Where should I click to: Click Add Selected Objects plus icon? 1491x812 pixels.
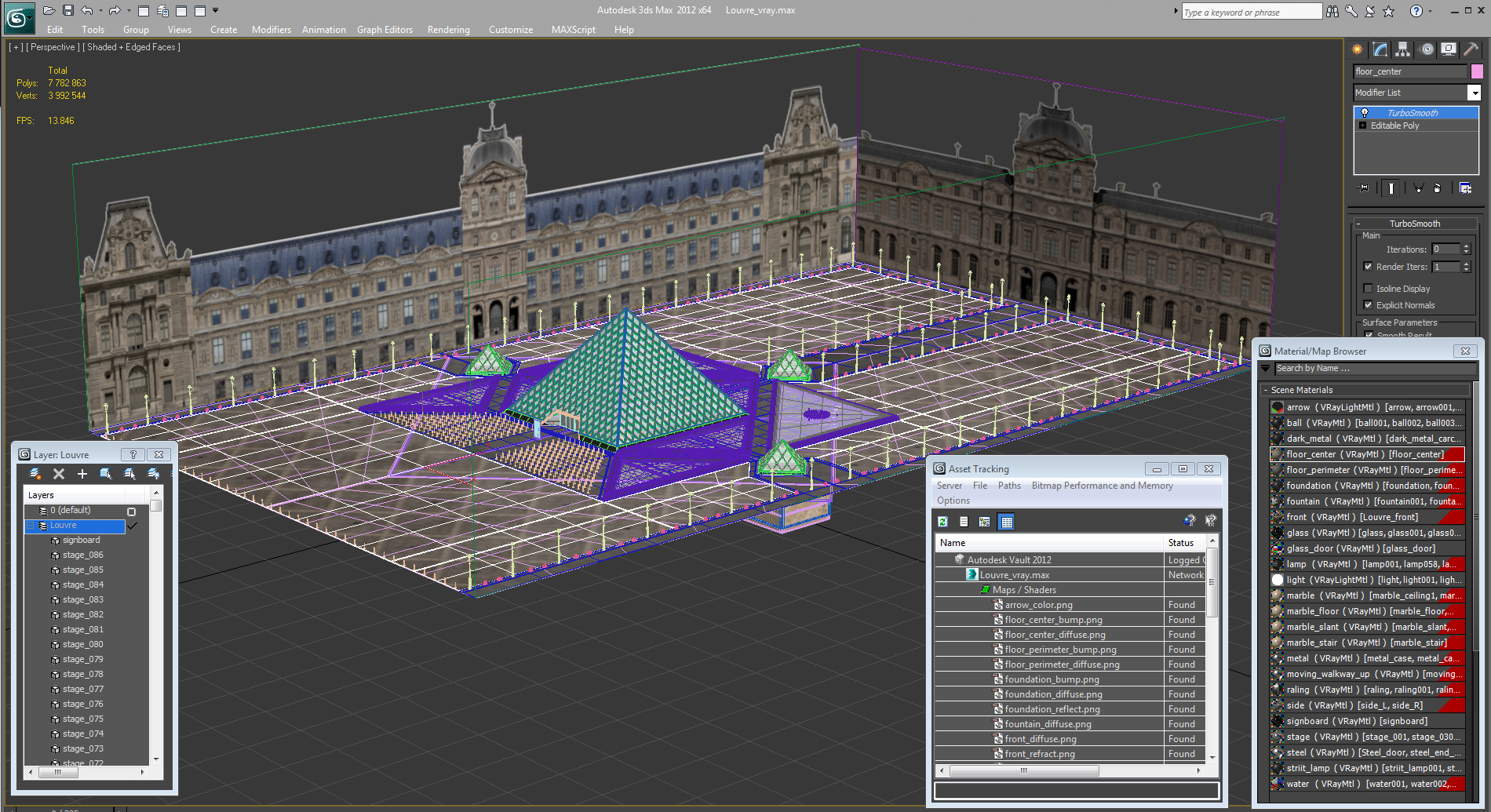click(82, 474)
